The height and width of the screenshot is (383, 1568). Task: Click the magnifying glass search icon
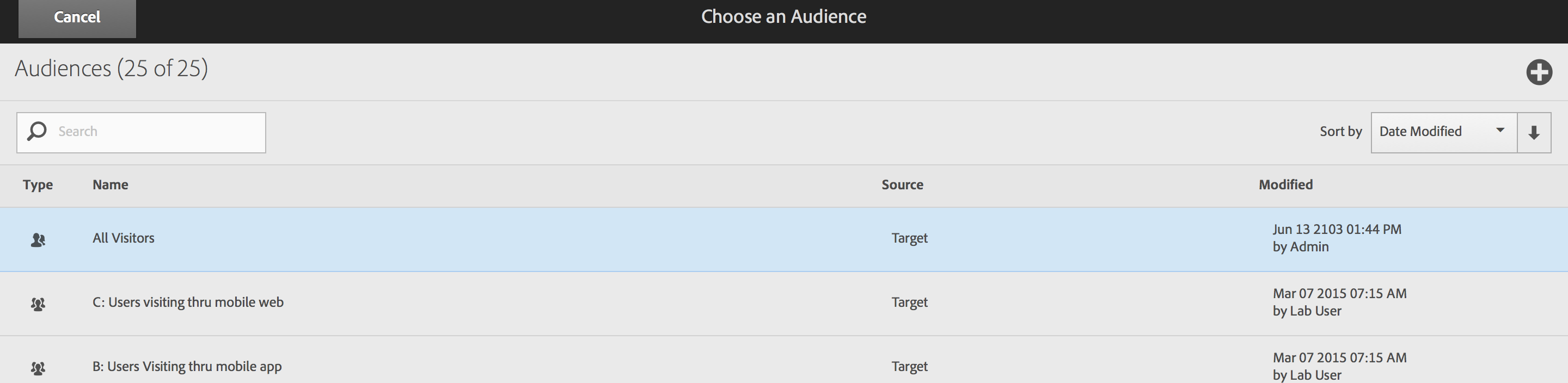pyautogui.click(x=37, y=131)
